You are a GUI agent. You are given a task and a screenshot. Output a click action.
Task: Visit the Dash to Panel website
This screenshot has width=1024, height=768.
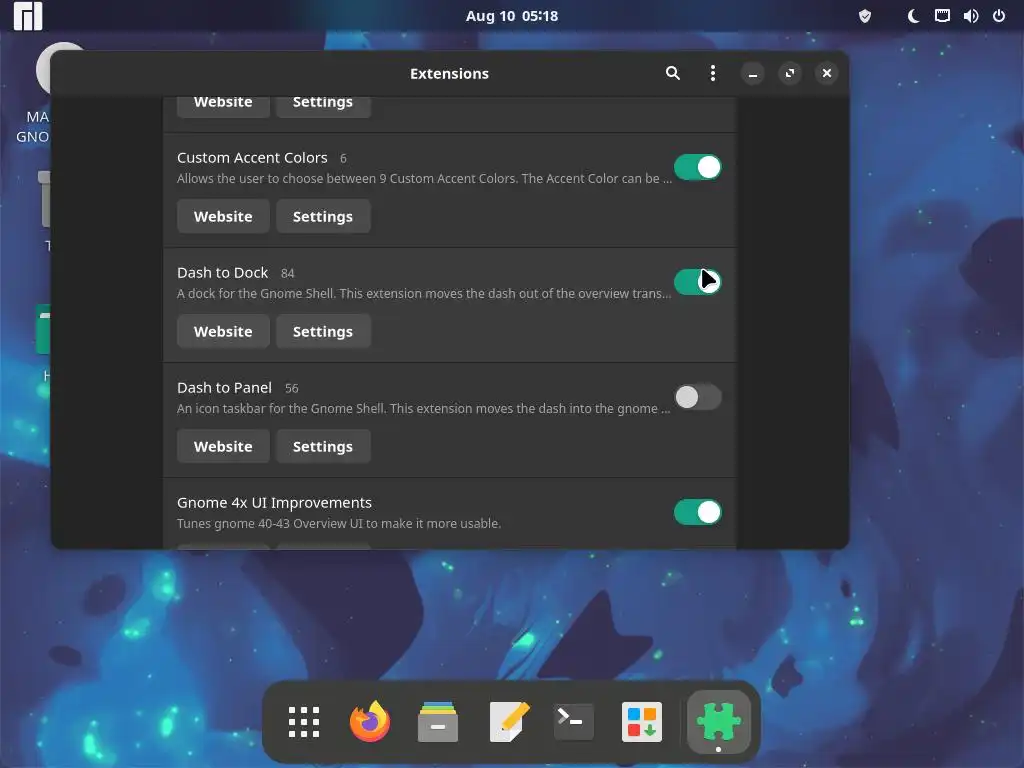(223, 446)
